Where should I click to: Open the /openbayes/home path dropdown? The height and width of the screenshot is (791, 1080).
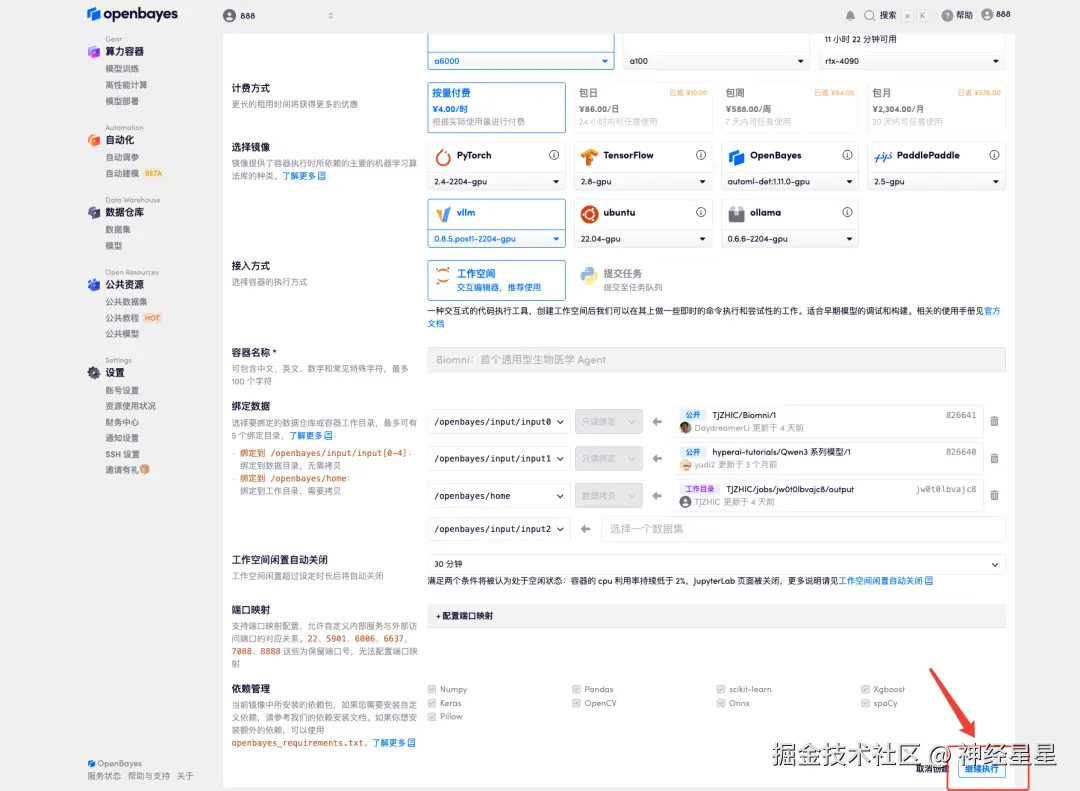coord(499,496)
